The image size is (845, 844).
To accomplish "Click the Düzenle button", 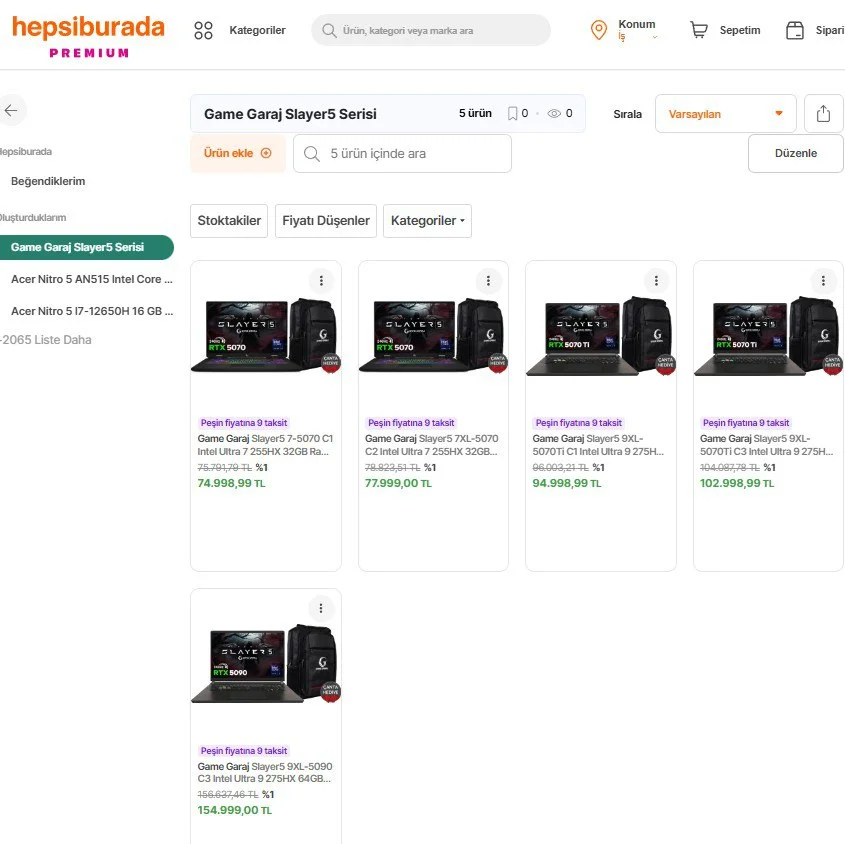I will [795, 153].
